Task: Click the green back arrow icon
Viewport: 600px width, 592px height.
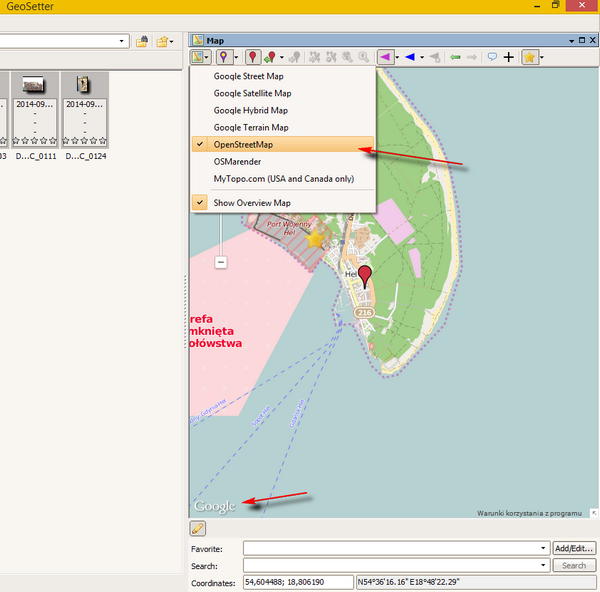Action: coord(455,57)
